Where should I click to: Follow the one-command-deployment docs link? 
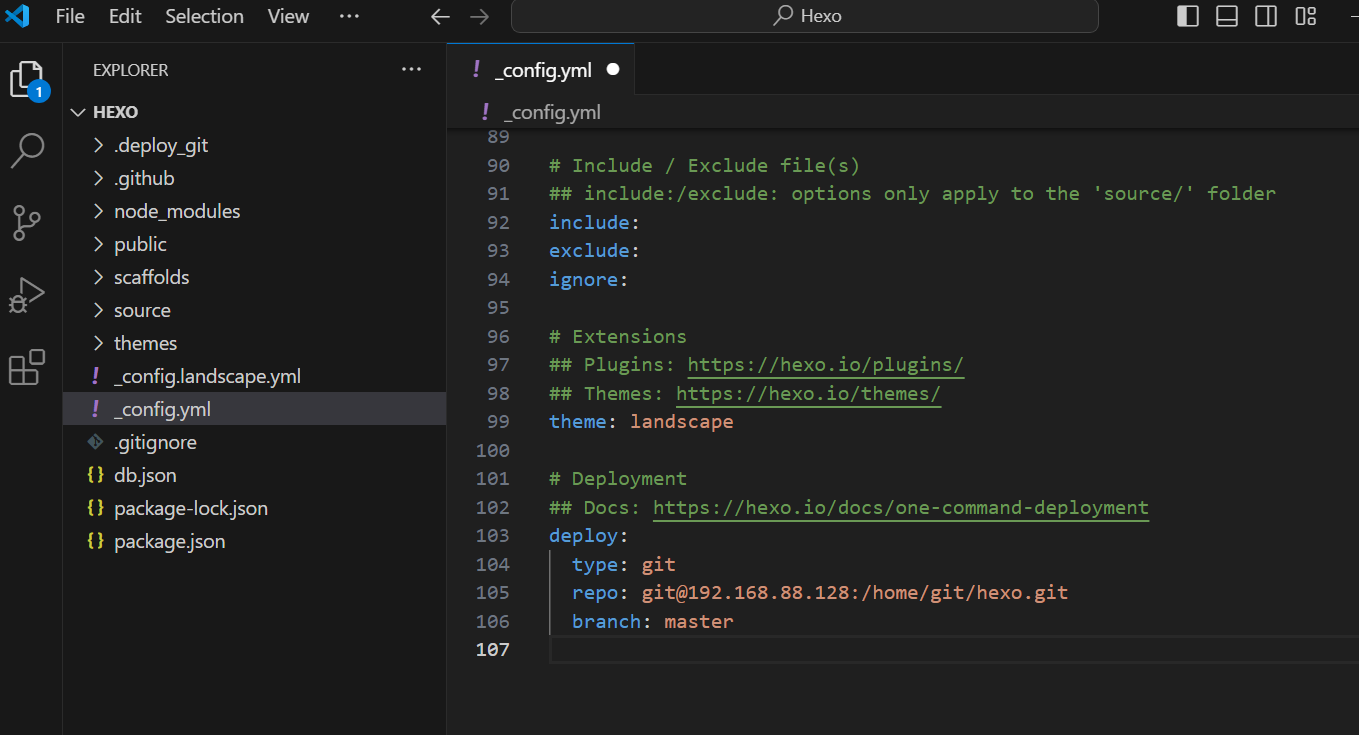click(900, 508)
